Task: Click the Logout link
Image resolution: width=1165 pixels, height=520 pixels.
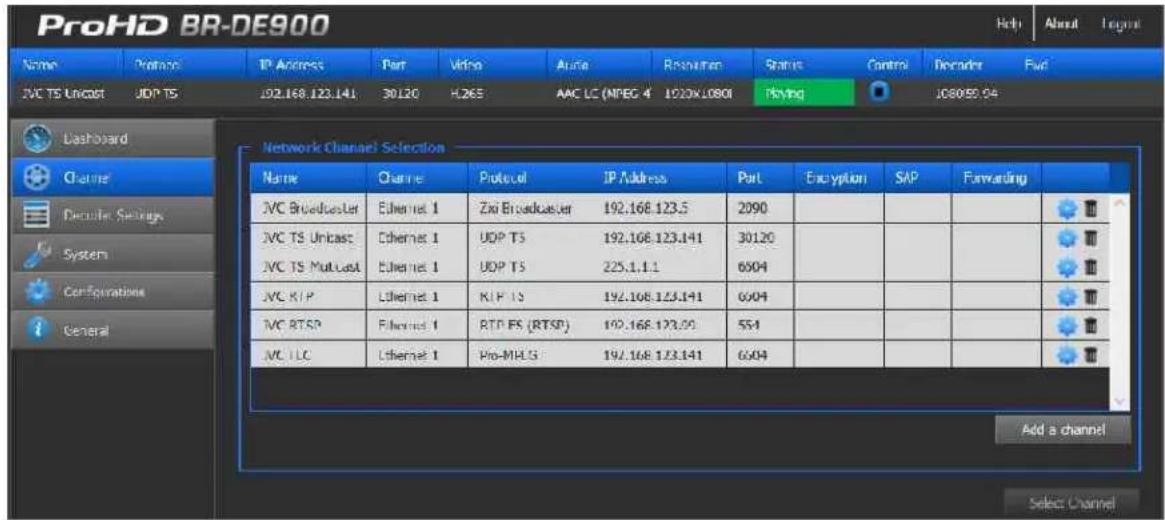Action: [x=1120, y=25]
